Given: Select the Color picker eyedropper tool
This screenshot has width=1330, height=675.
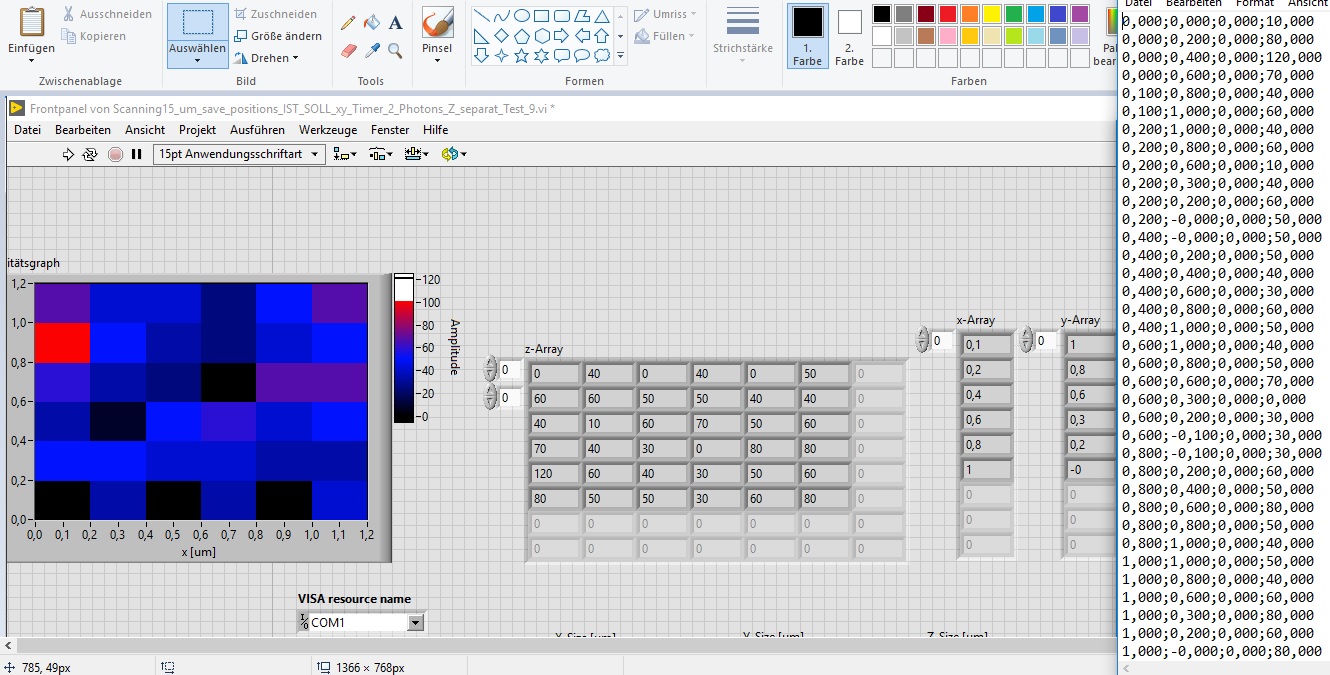Looking at the screenshot, I should [372, 50].
